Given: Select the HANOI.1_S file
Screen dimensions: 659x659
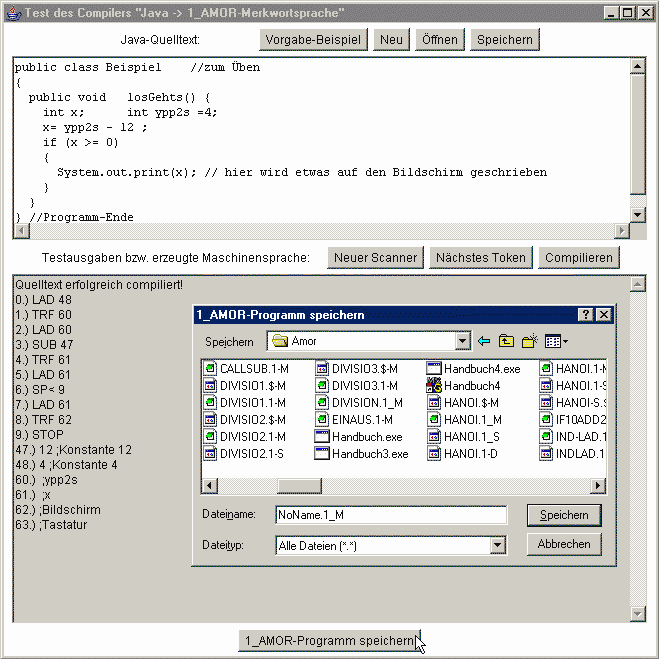Looking at the screenshot, I should click(472, 437).
